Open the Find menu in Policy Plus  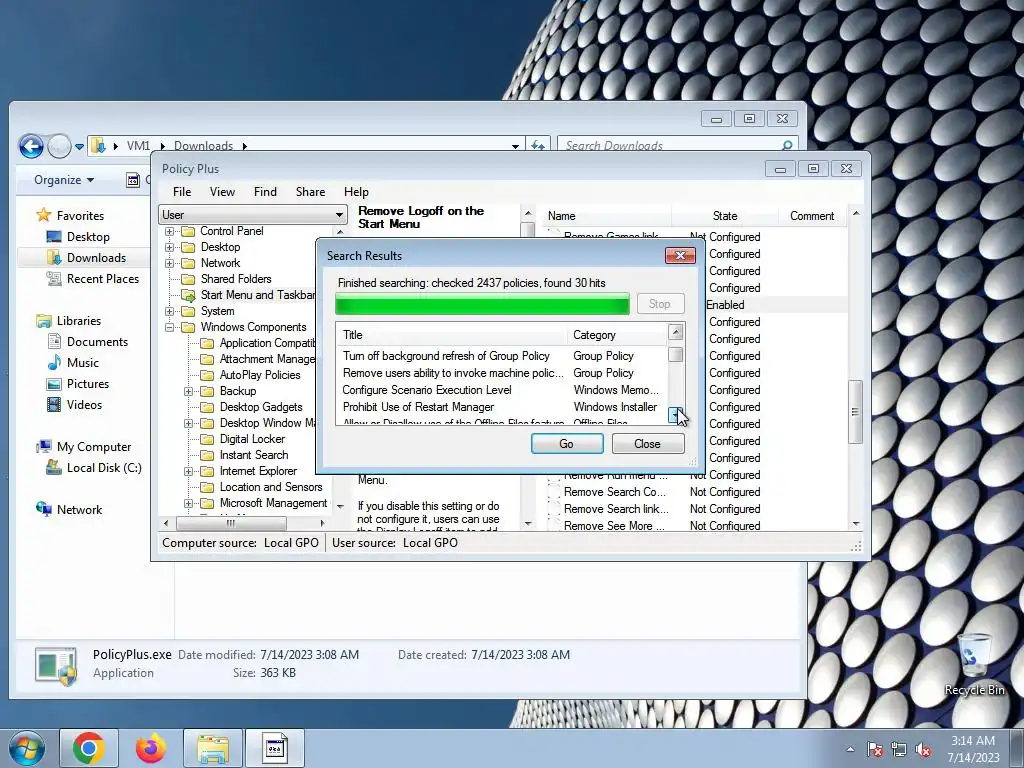click(x=265, y=191)
